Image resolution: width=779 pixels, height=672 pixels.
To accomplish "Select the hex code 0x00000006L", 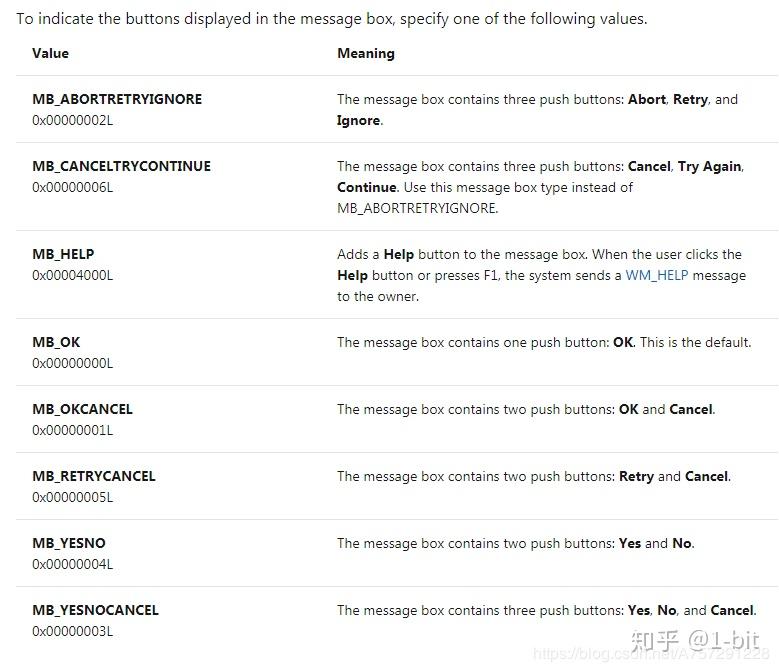I will [72, 187].
